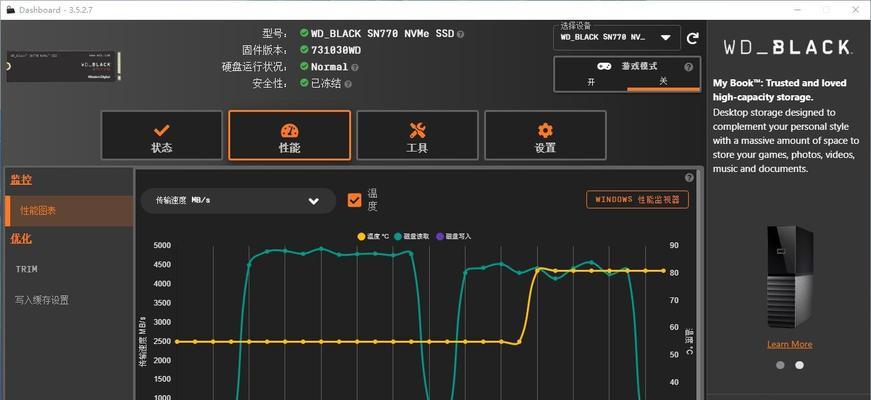This screenshot has height=400, width=871.
Task: Click help icon beside model name
Action: [x=460, y=34]
